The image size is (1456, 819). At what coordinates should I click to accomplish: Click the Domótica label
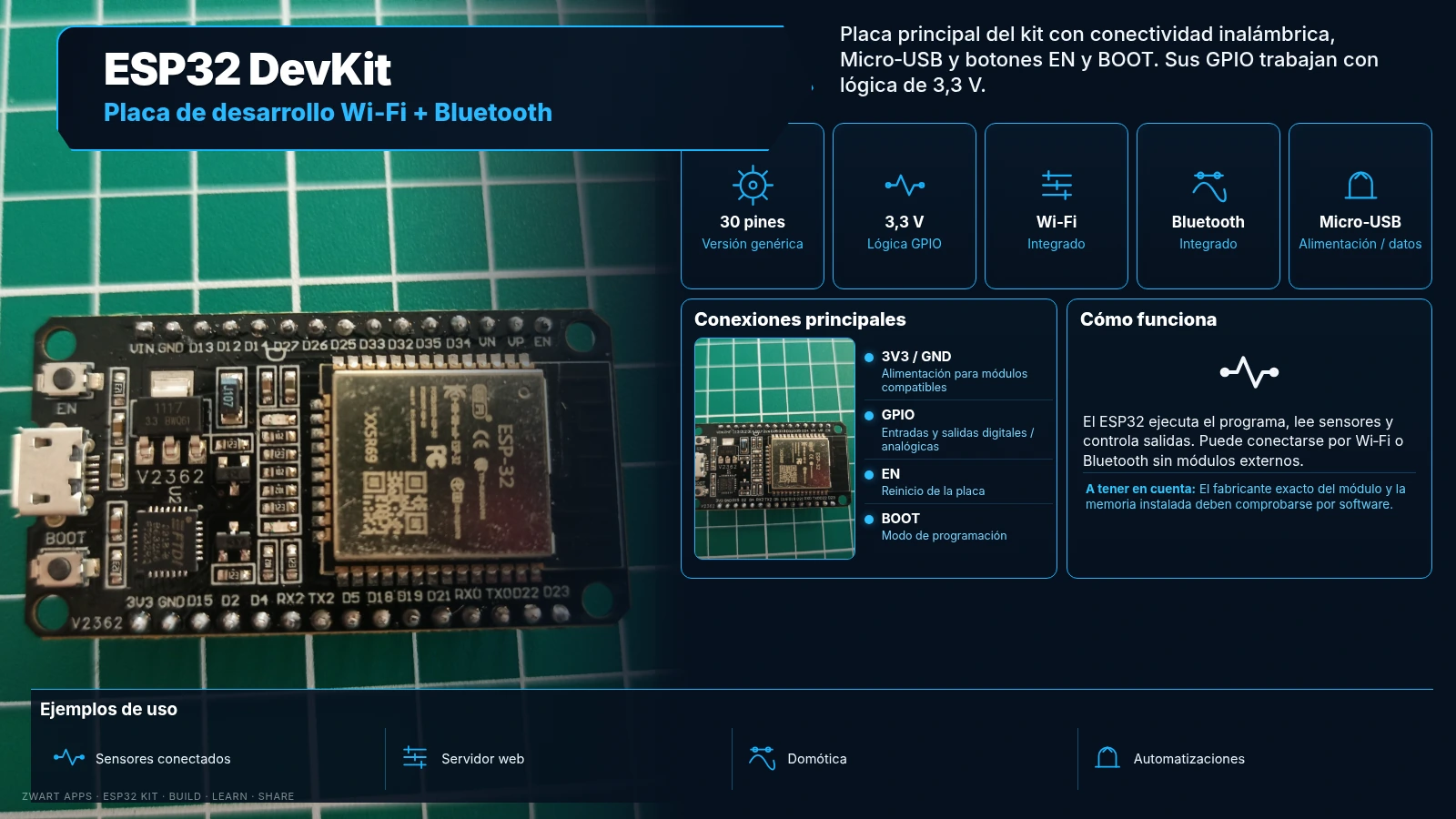tap(817, 759)
